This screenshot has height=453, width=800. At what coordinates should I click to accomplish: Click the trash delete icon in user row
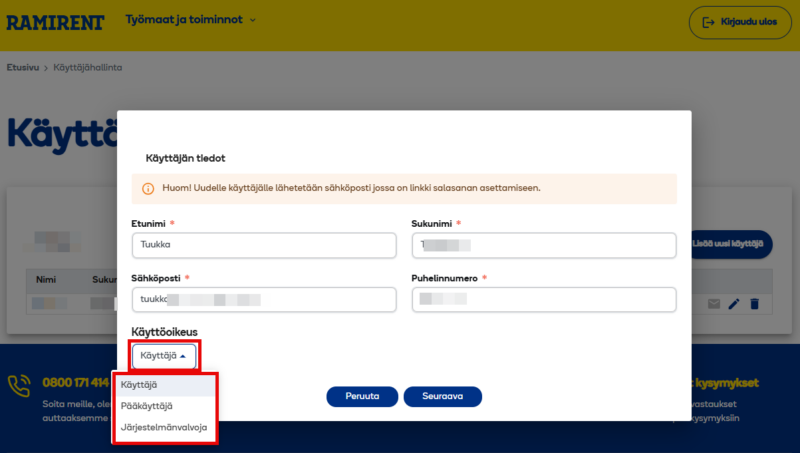(x=755, y=303)
